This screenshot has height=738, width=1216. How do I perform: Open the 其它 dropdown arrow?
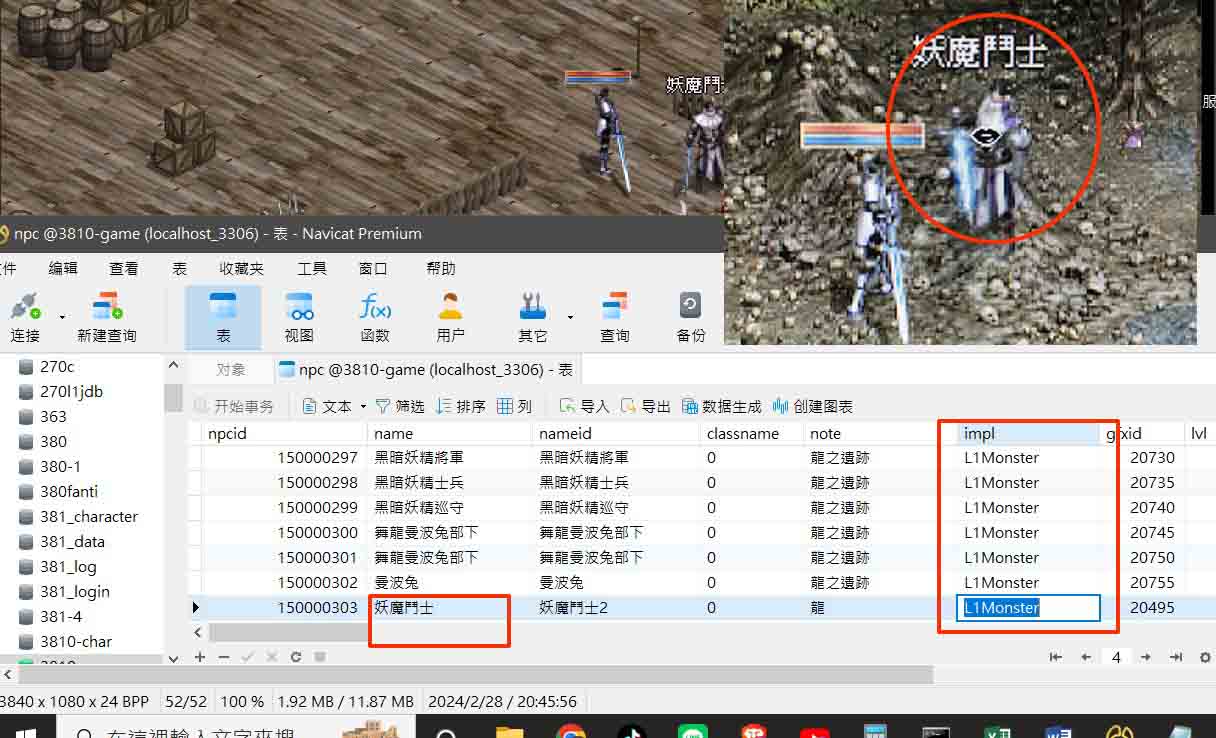pyautogui.click(x=570, y=317)
